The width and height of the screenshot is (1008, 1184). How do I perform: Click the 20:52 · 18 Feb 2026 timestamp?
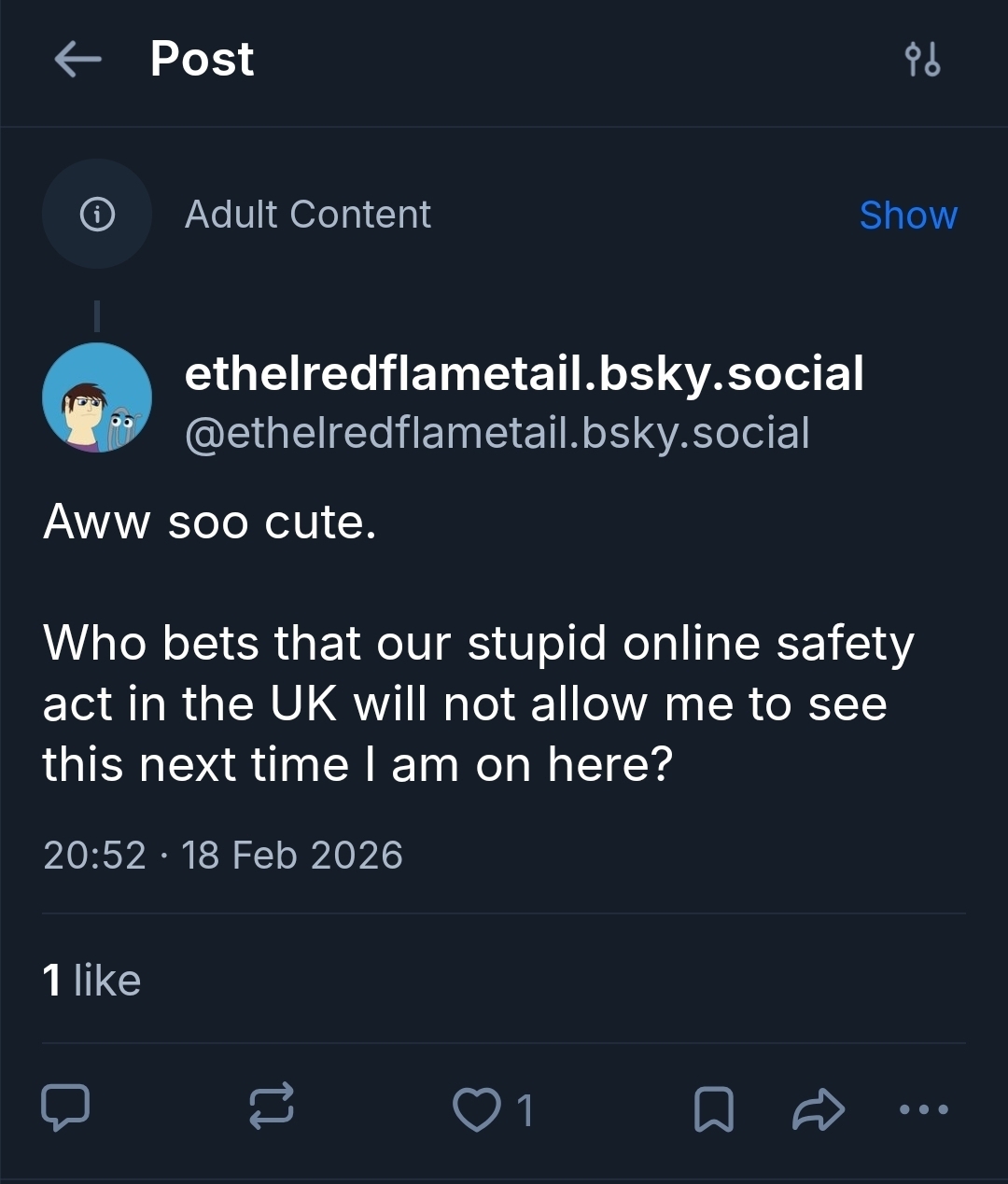click(223, 855)
